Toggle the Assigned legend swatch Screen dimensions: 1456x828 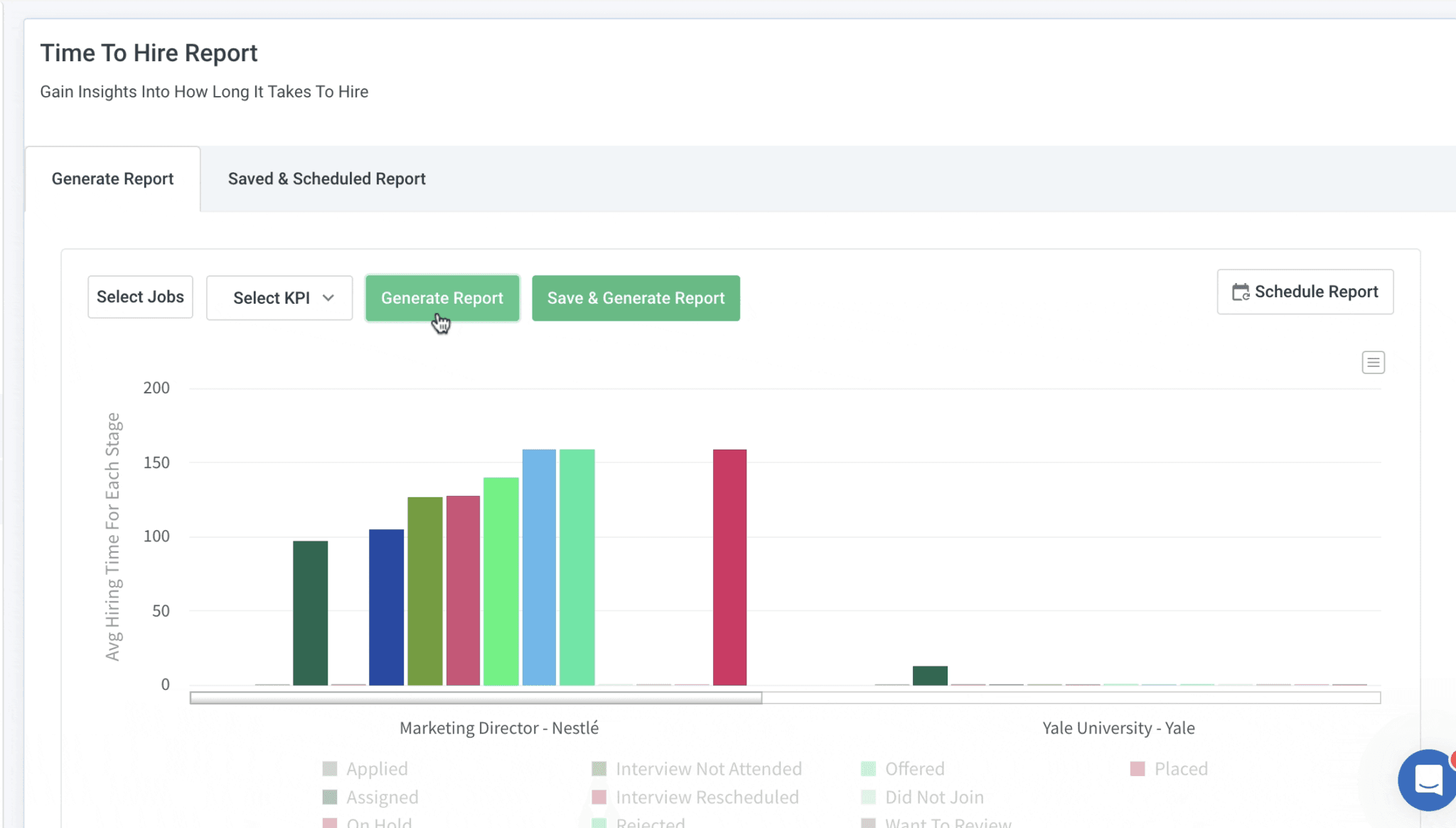pos(330,797)
